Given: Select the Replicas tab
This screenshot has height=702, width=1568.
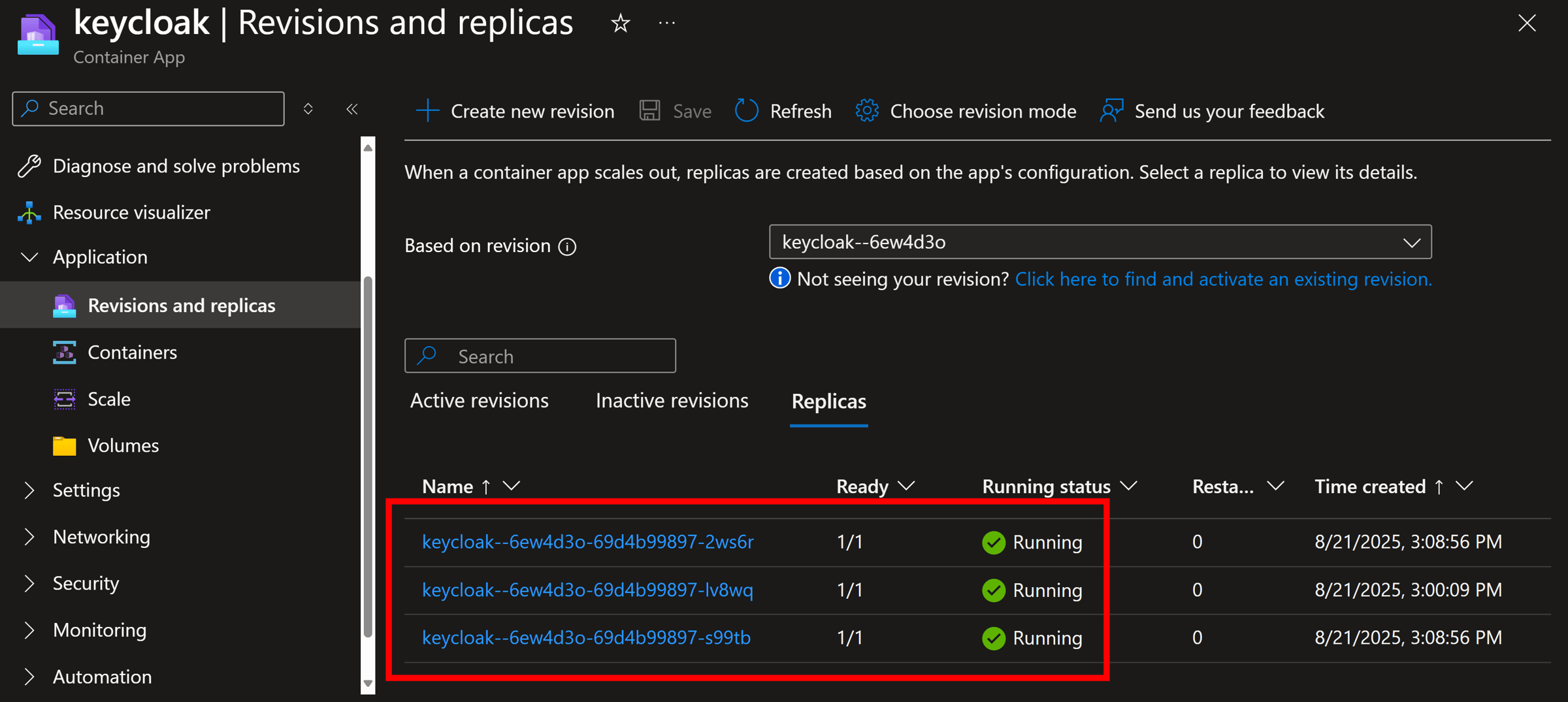Looking at the screenshot, I should (x=828, y=402).
